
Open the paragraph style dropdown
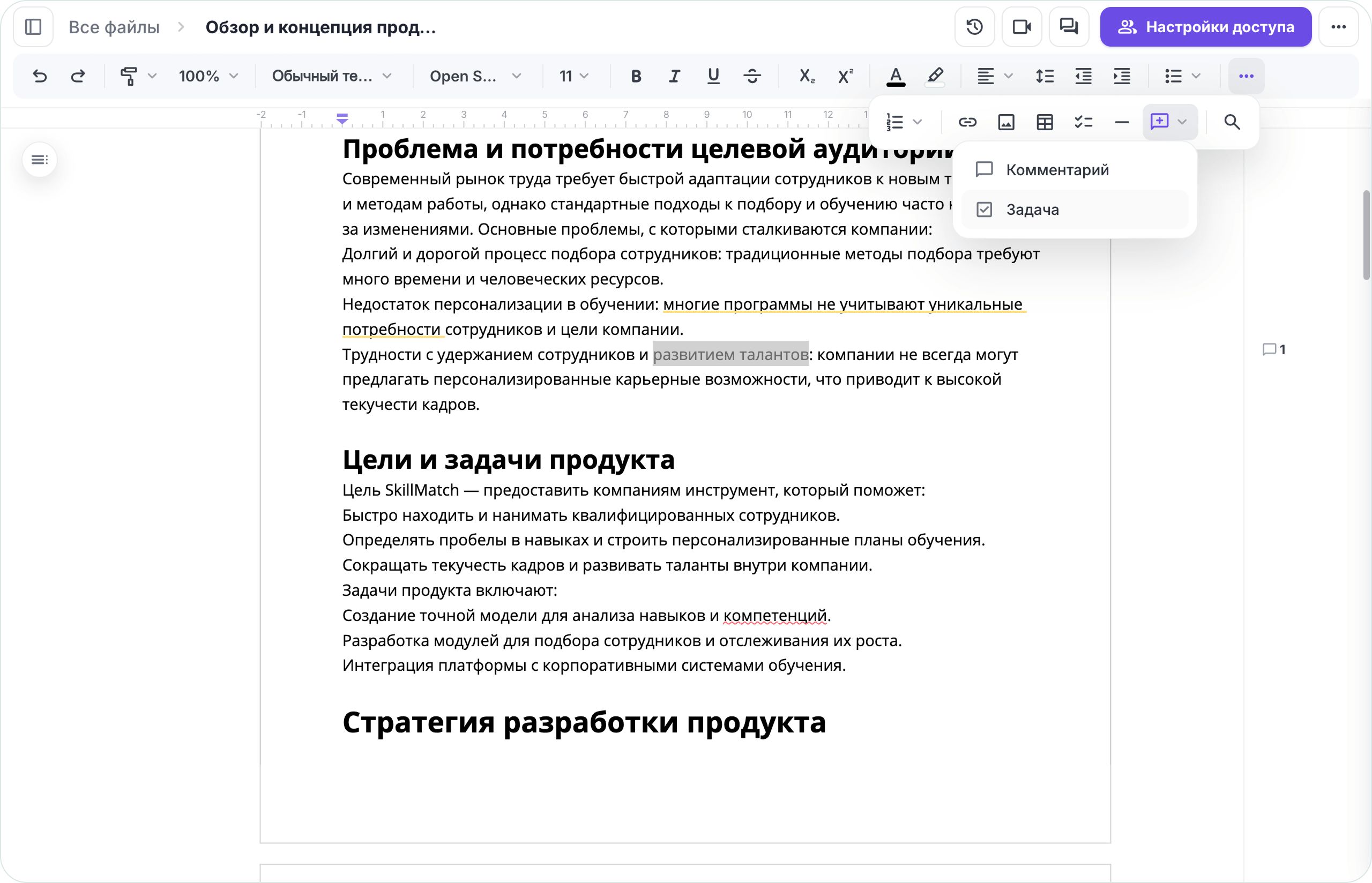coord(331,76)
